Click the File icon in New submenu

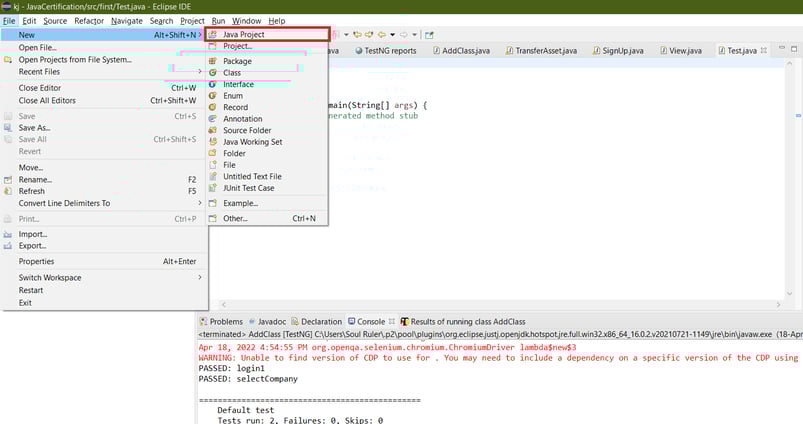point(213,165)
